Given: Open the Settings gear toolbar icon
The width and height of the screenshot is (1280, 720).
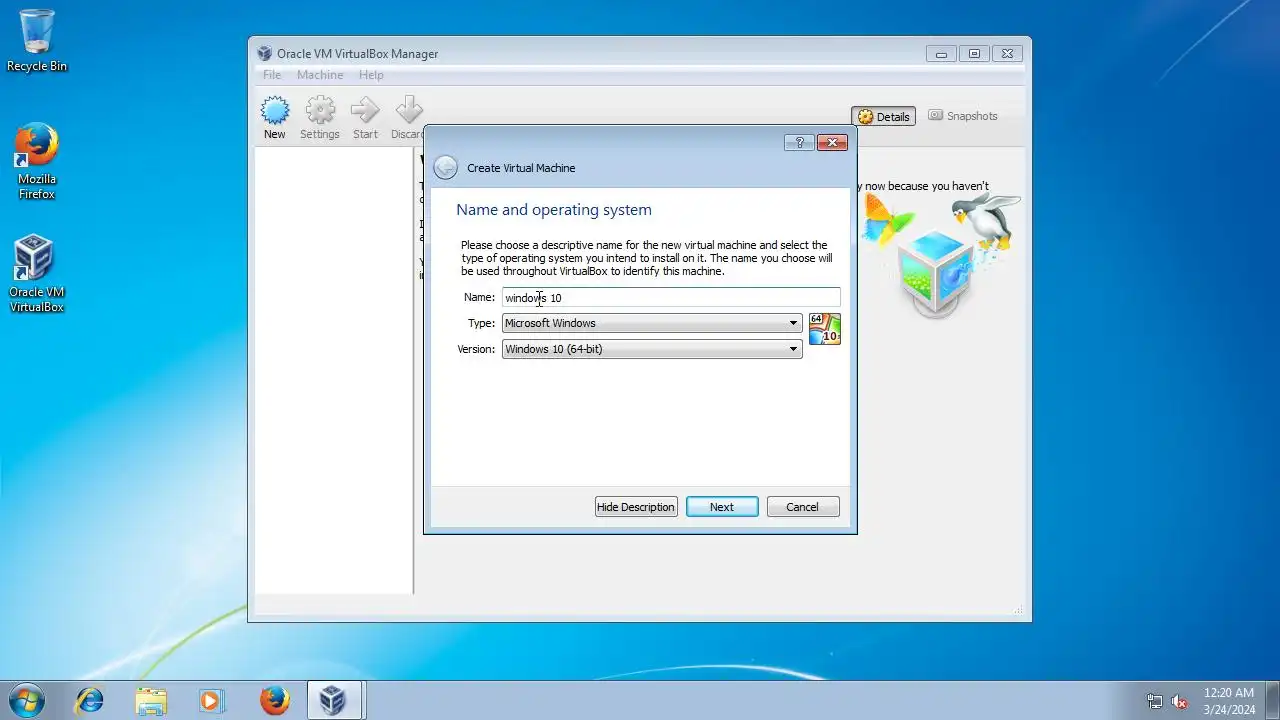Looking at the screenshot, I should tap(320, 118).
